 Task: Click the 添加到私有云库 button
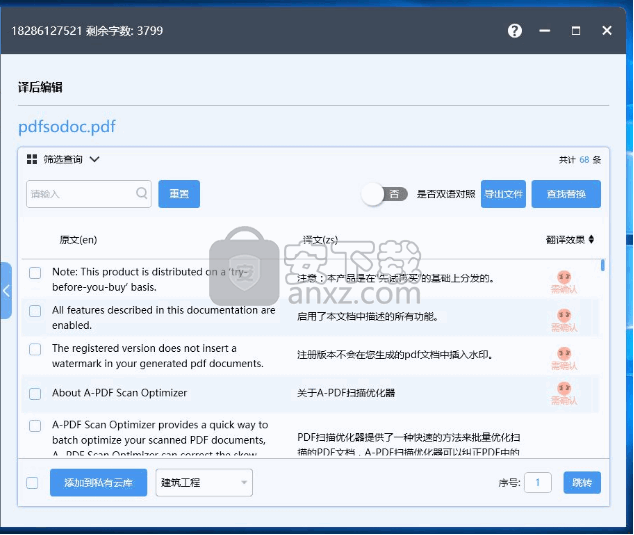point(99,482)
